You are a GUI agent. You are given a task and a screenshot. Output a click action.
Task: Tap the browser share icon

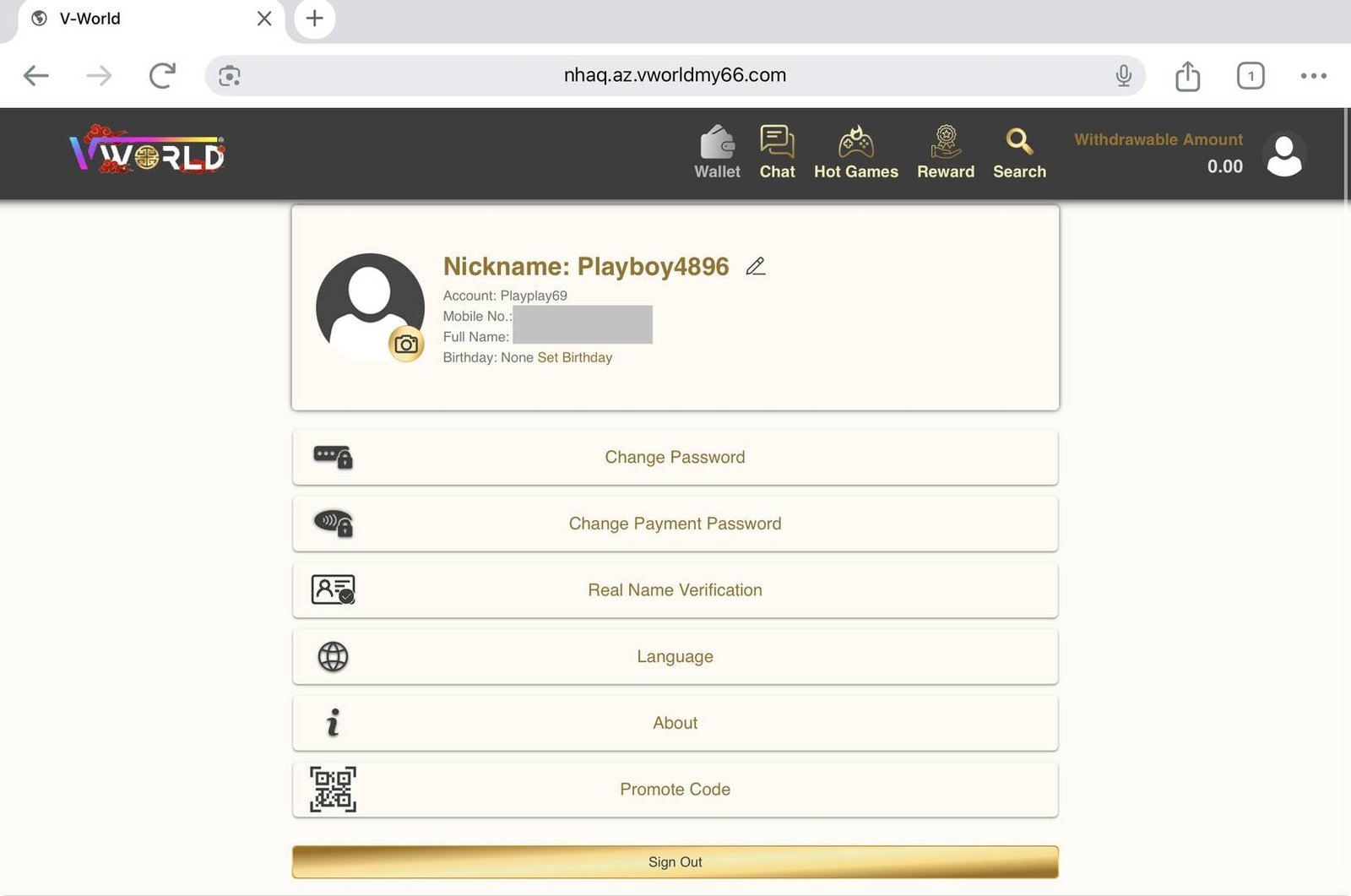click(1187, 76)
